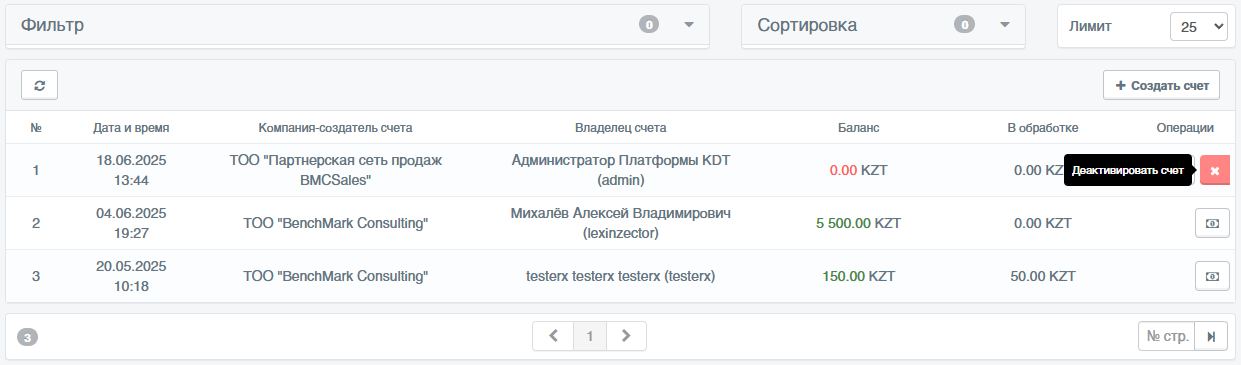The height and width of the screenshot is (365, 1241).
Task: Click the refresh table icon button
Action: (39, 85)
